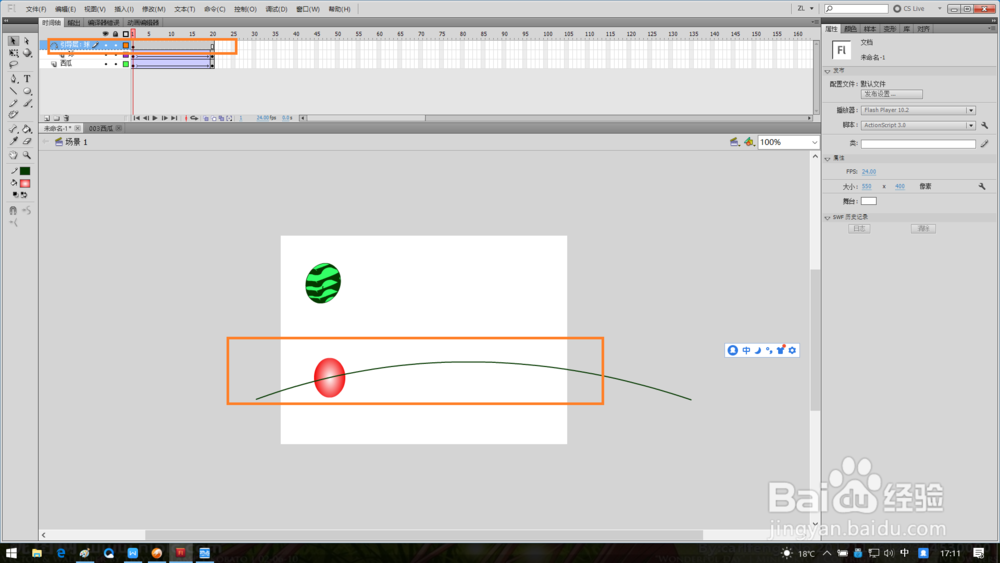The image size is (1000, 563).
Task: Toggle outline swatch of guide layer
Action: 126,45
